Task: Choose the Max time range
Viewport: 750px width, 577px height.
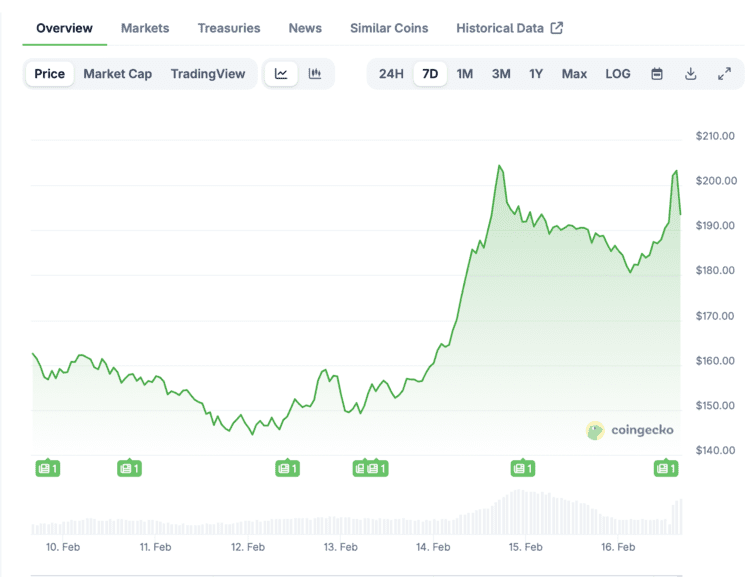Action: (x=574, y=74)
